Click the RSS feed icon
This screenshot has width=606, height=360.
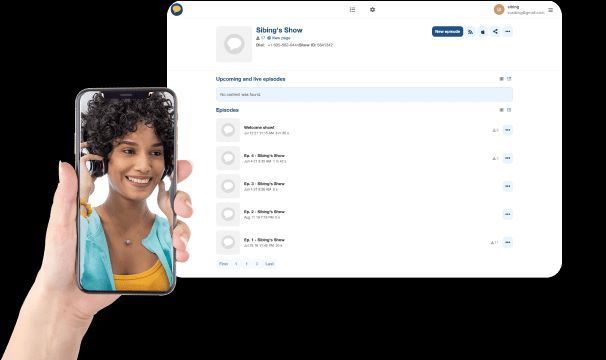(470, 32)
